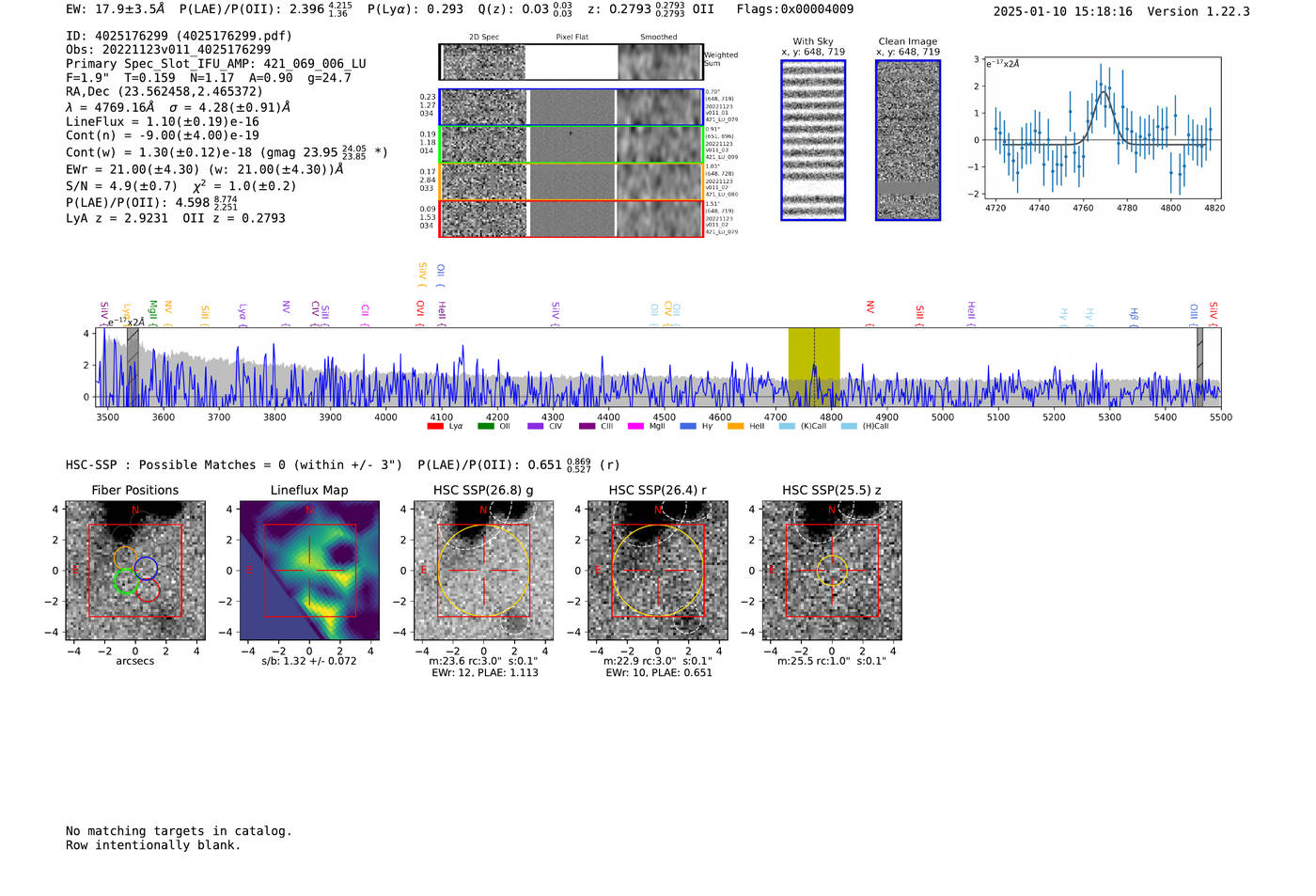Click the blue fiber circle in Fiber Positions
The width and height of the screenshot is (1316, 896).
tap(146, 568)
